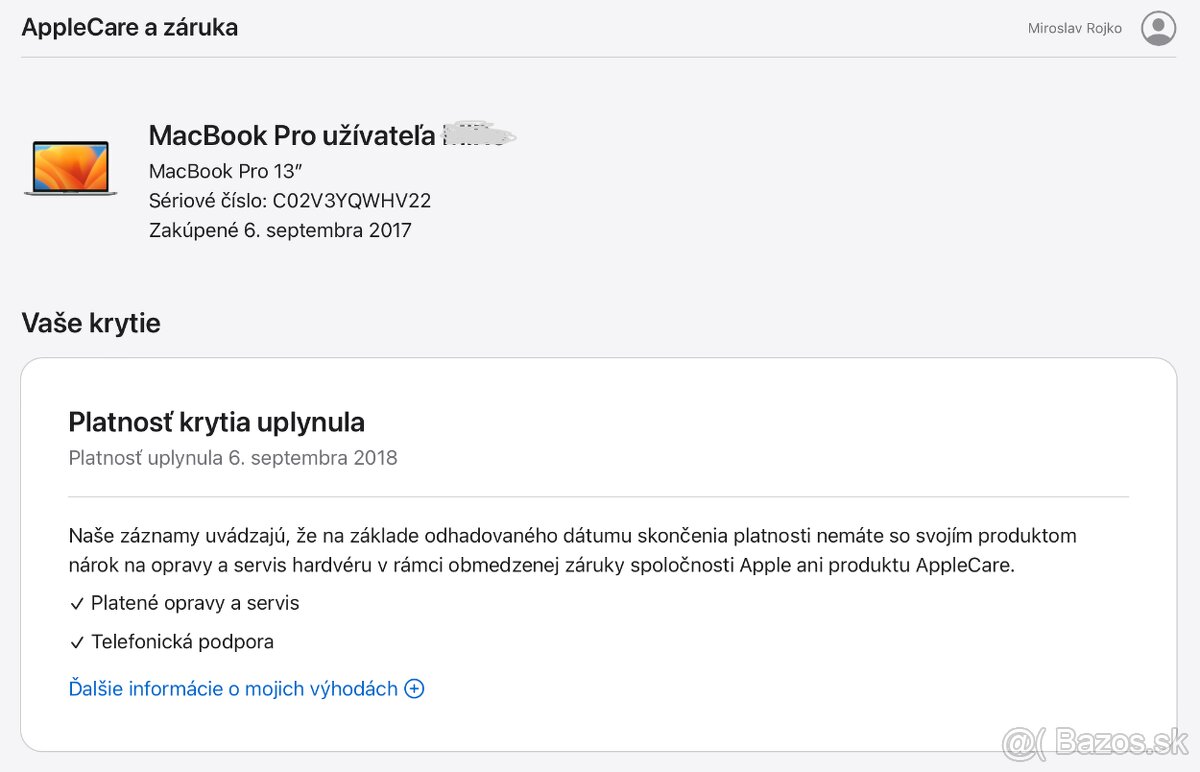Expand the Platené opravy a servis entry
Image resolution: width=1200 pixels, height=772 pixels.
point(193,602)
